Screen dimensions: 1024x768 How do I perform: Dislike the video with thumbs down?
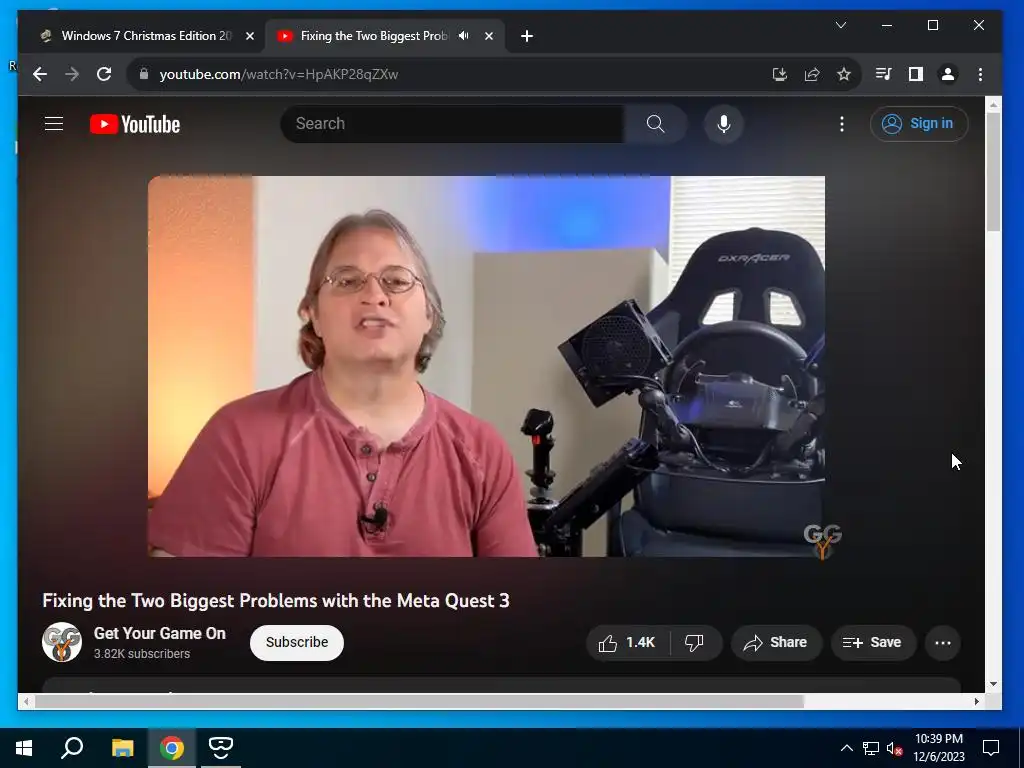(695, 643)
